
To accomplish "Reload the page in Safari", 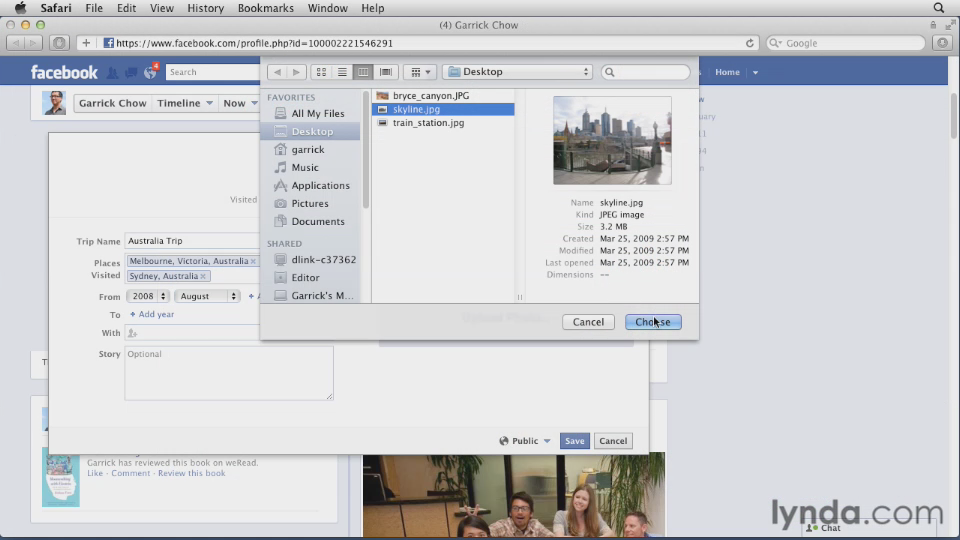I will [749, 43].
